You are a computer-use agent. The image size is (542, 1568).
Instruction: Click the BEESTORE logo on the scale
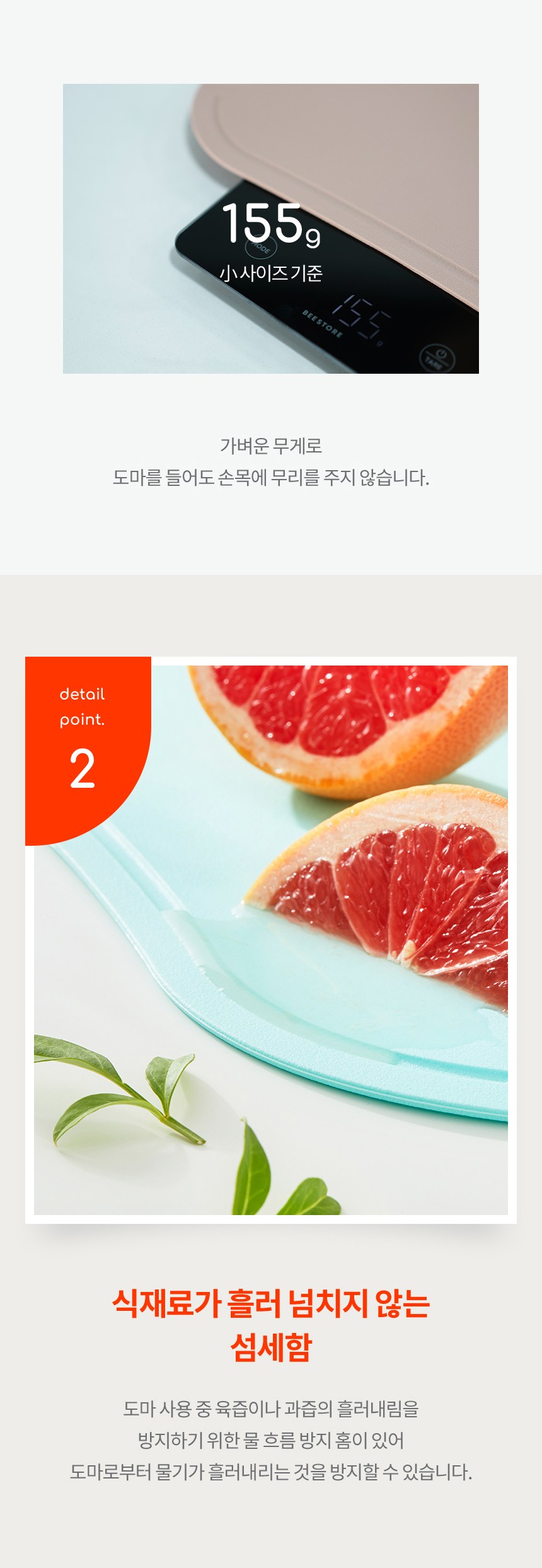tap(322, 323)
